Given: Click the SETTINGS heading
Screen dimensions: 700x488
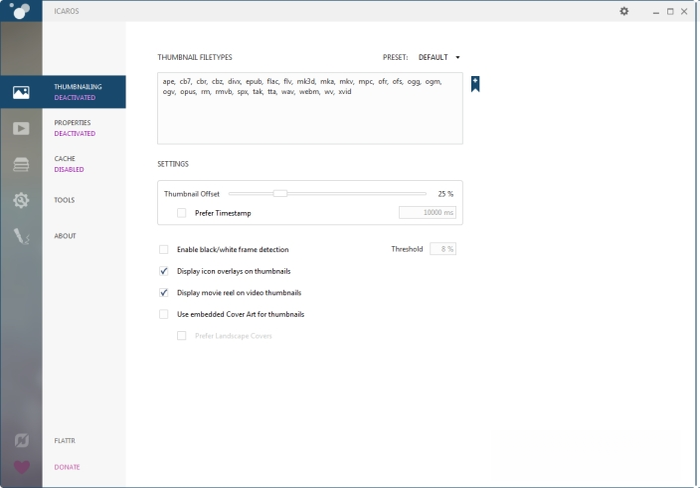Looking at the screenshot, I should click(x=173, y=164).
